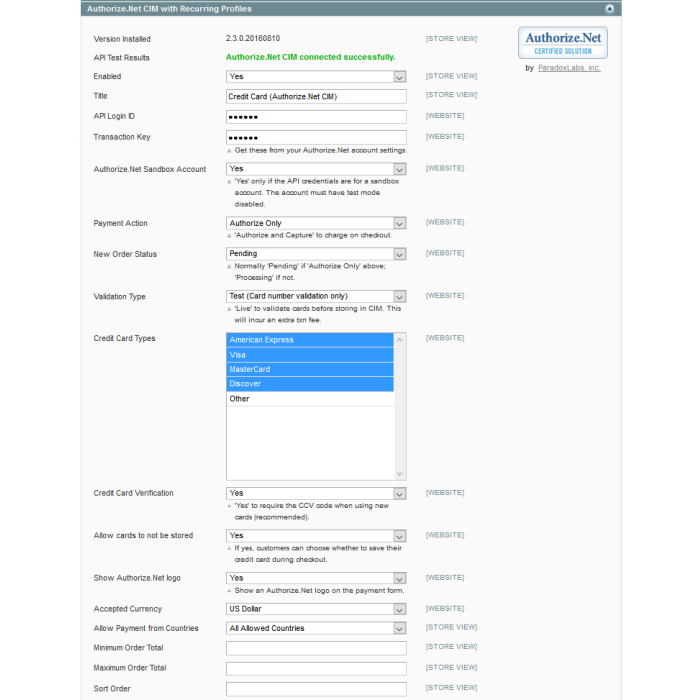Click the green 'connected successfully' API test result
This screenshot has height=700, width=700.
(310, 57)
